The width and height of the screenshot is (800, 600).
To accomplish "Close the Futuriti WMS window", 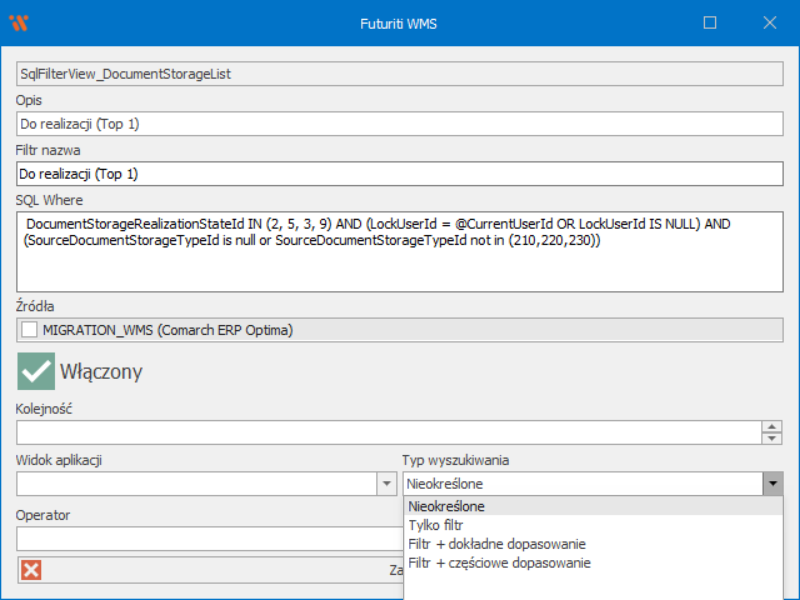I will click(770, 22).
